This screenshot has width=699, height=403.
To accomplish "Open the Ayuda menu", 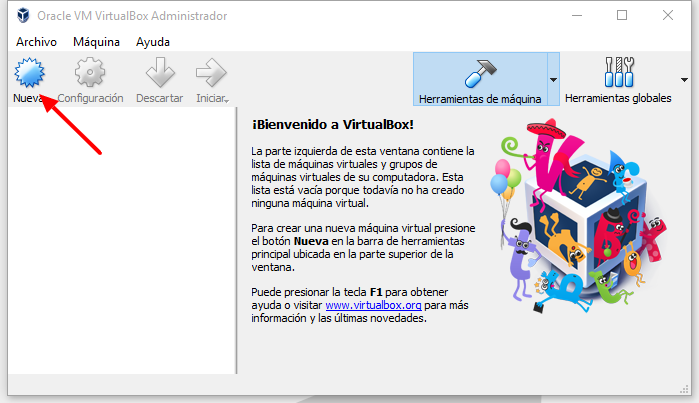I will 153,42.
